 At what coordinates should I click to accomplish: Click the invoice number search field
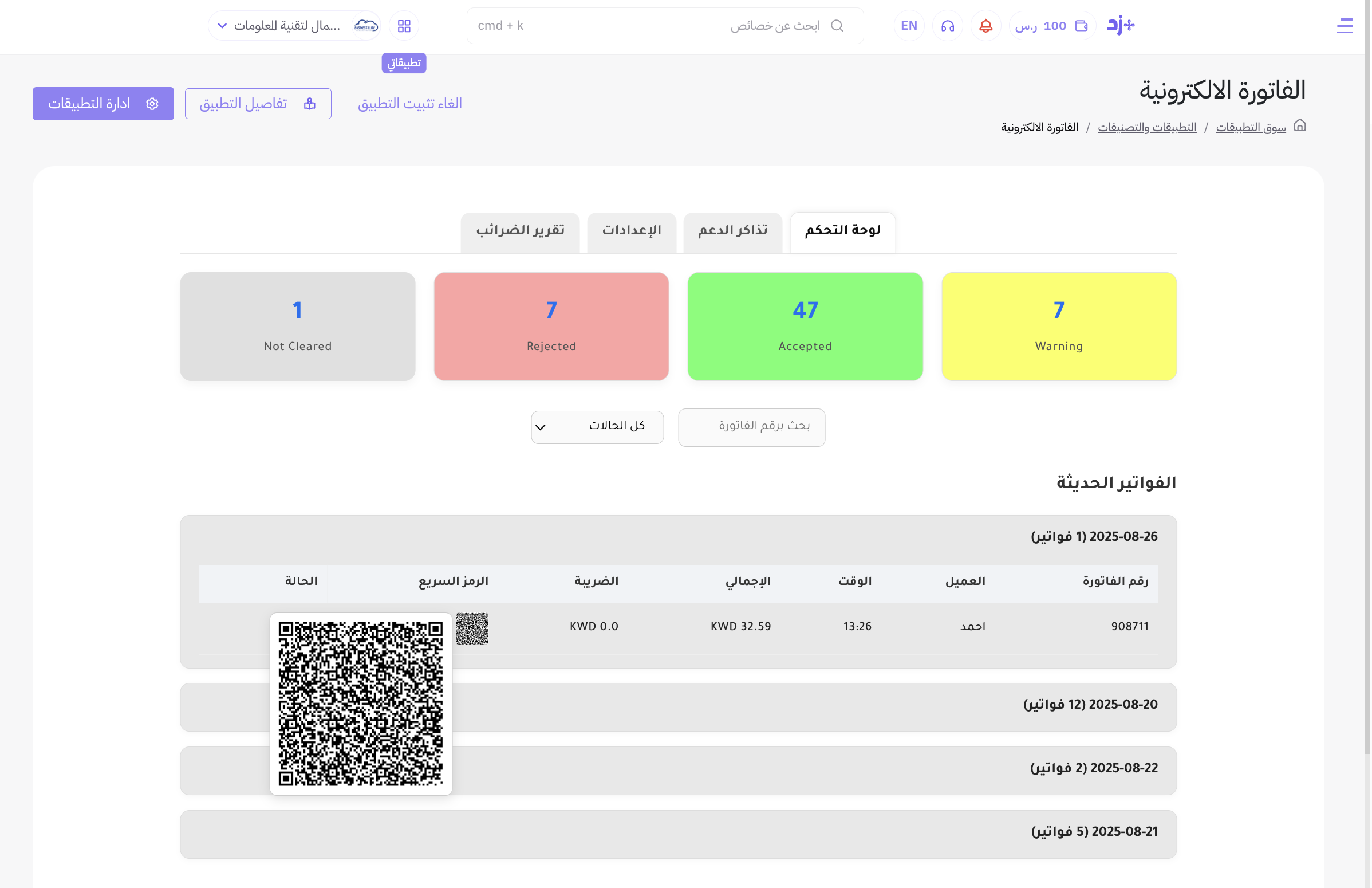point(751,427)
